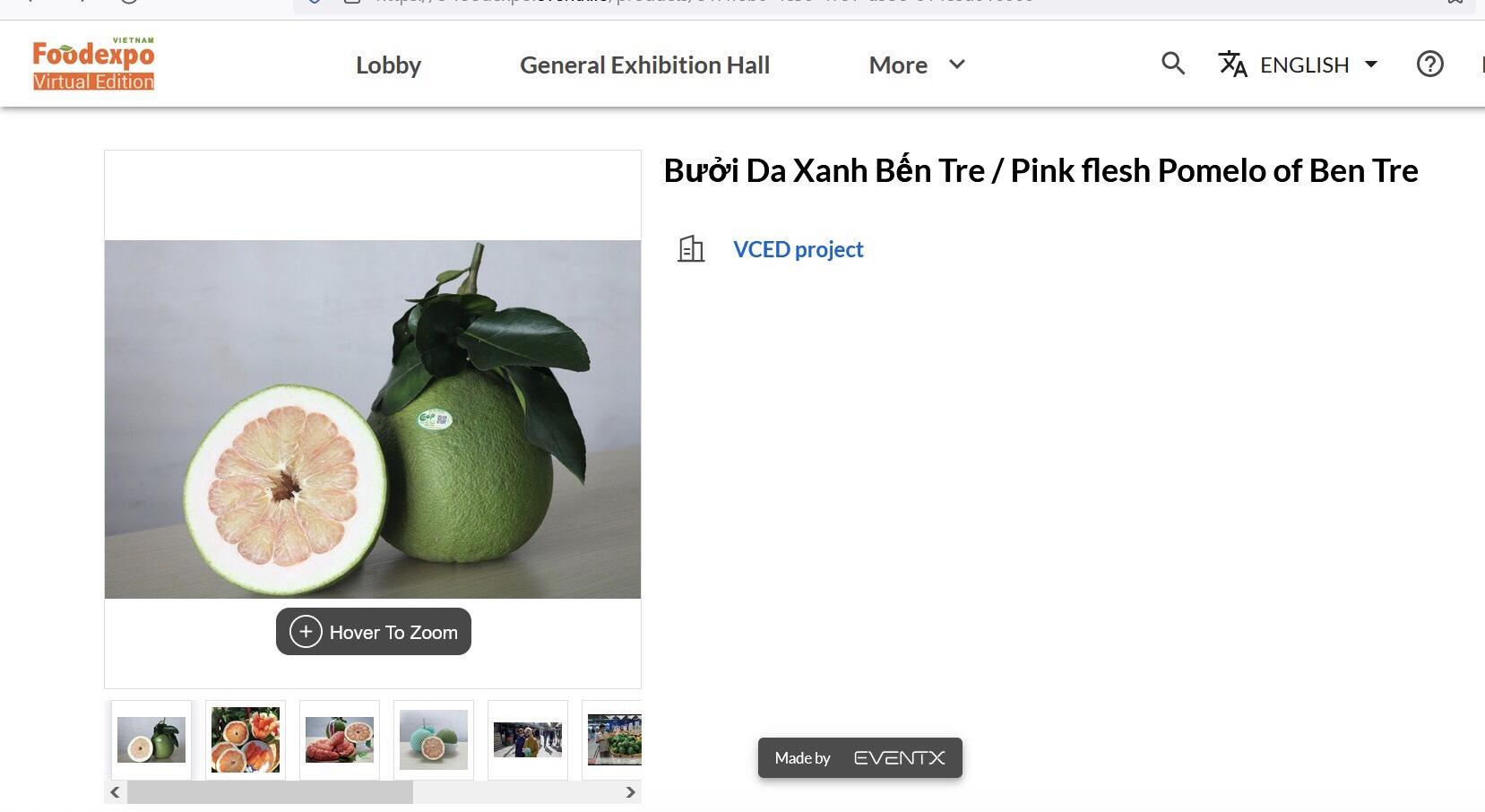Expand the More menu chevron
The image size is (1485, 812).
coord(957,65)
